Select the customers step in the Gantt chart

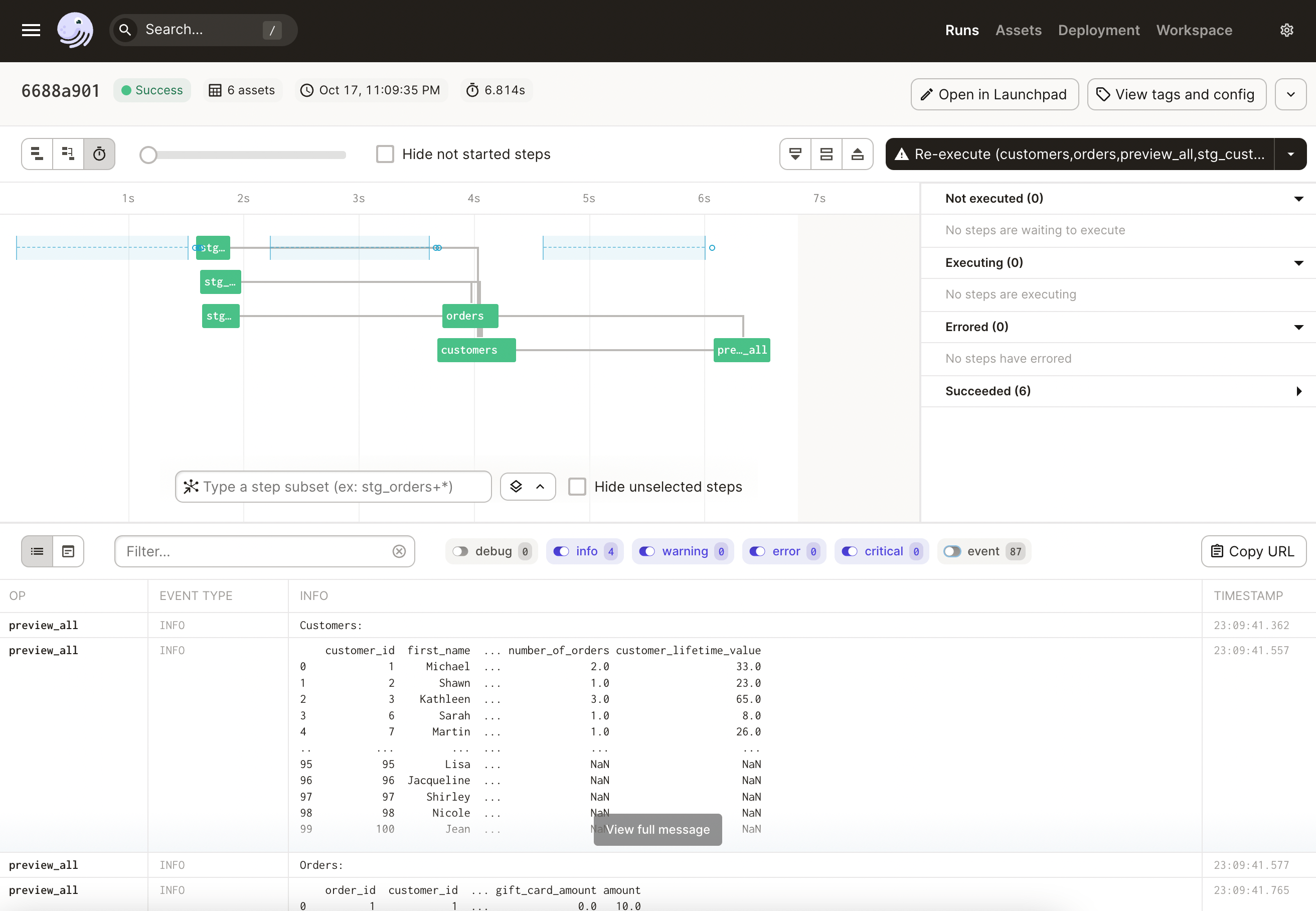pyautogui.click(x=476, y=350)
